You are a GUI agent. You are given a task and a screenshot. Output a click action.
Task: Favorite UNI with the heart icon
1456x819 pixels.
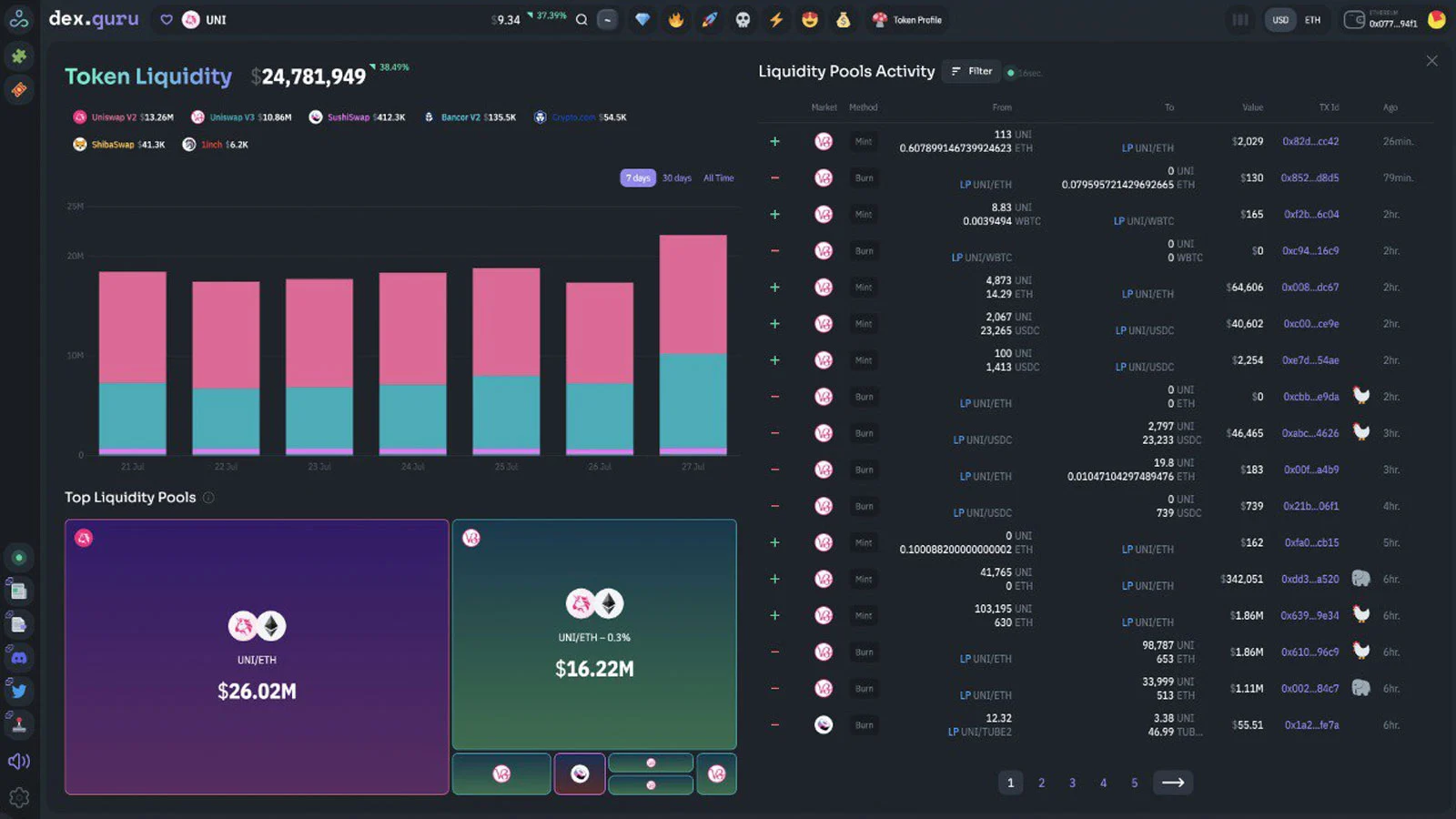point(167,19)
